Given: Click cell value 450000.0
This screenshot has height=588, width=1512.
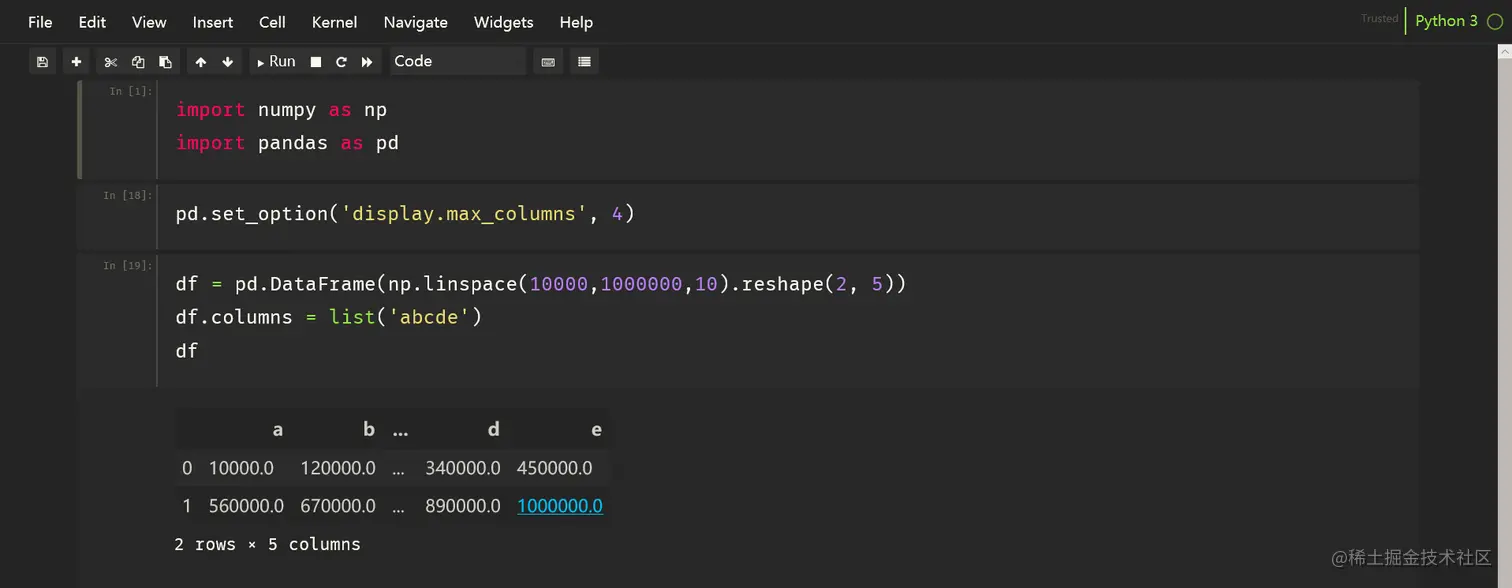Looking at the screenshot, I should pos(555,468).
